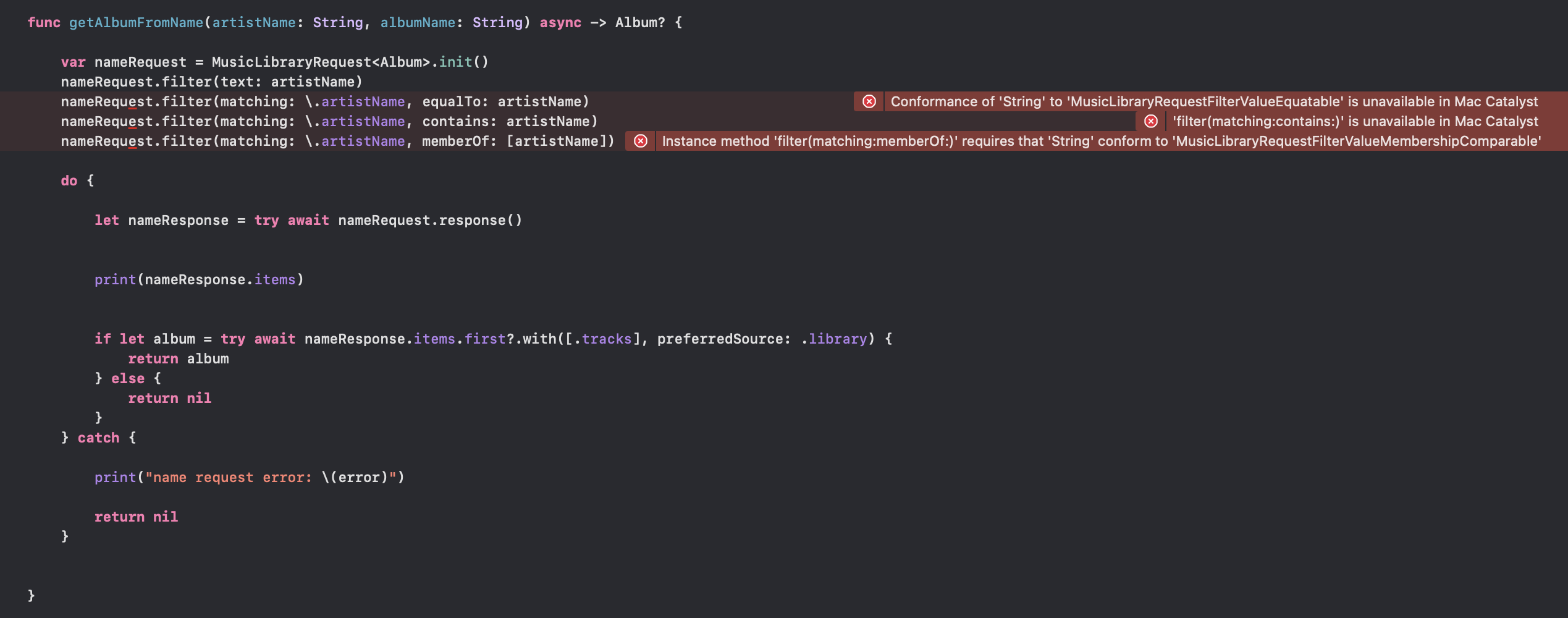Image resolution: width=1568 pixels, height=618 pixels.
Task: Select the .library enum value
Action: pos(837,339)
